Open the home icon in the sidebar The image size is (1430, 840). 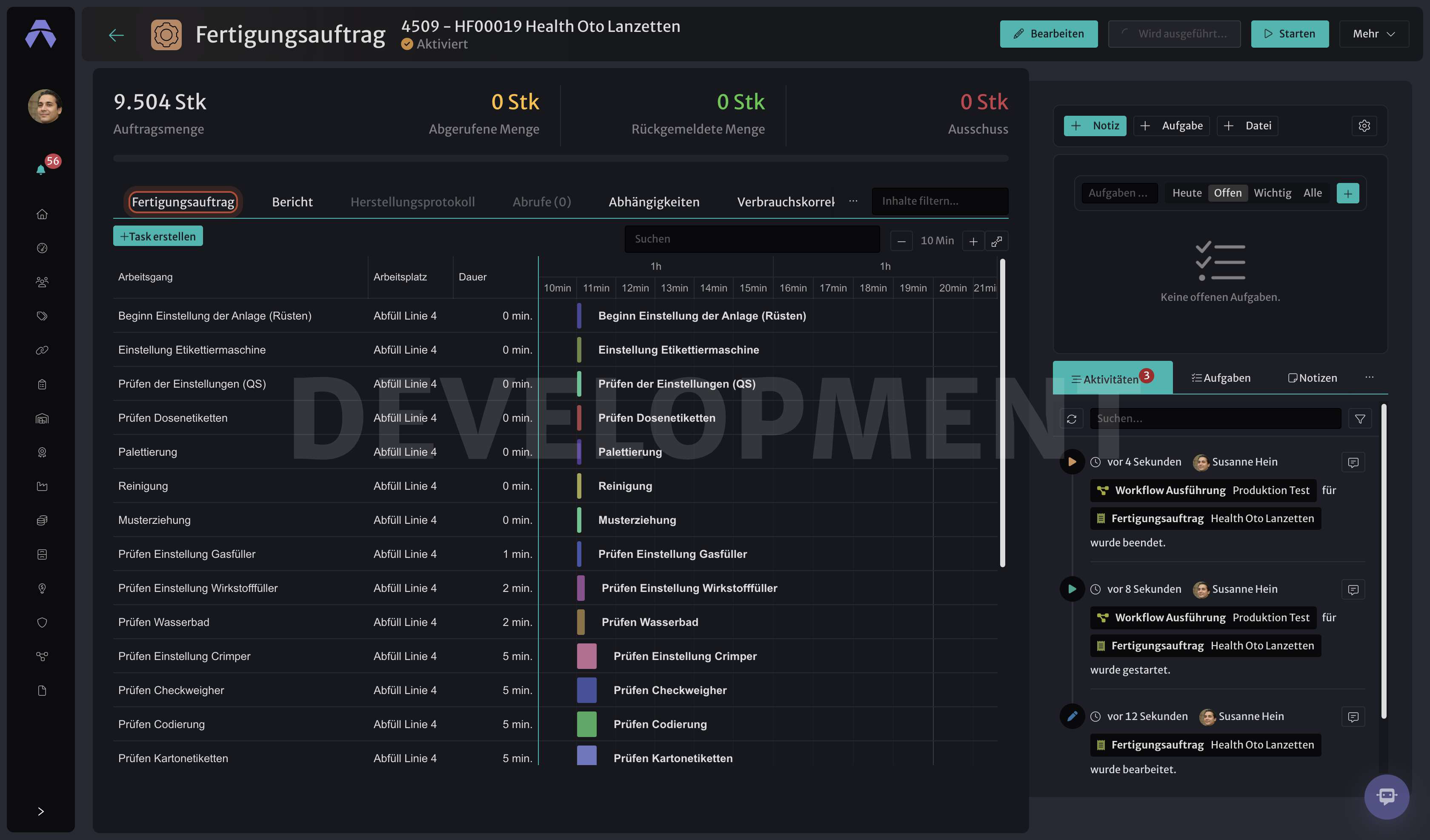pos(42,214)
